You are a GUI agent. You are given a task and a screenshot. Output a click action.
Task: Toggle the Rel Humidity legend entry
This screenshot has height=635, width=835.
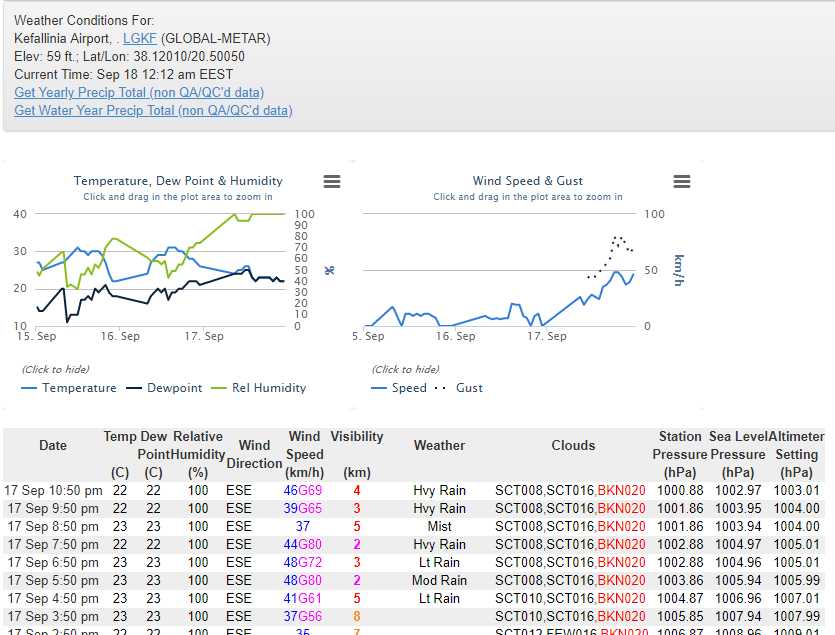[259, 388]
